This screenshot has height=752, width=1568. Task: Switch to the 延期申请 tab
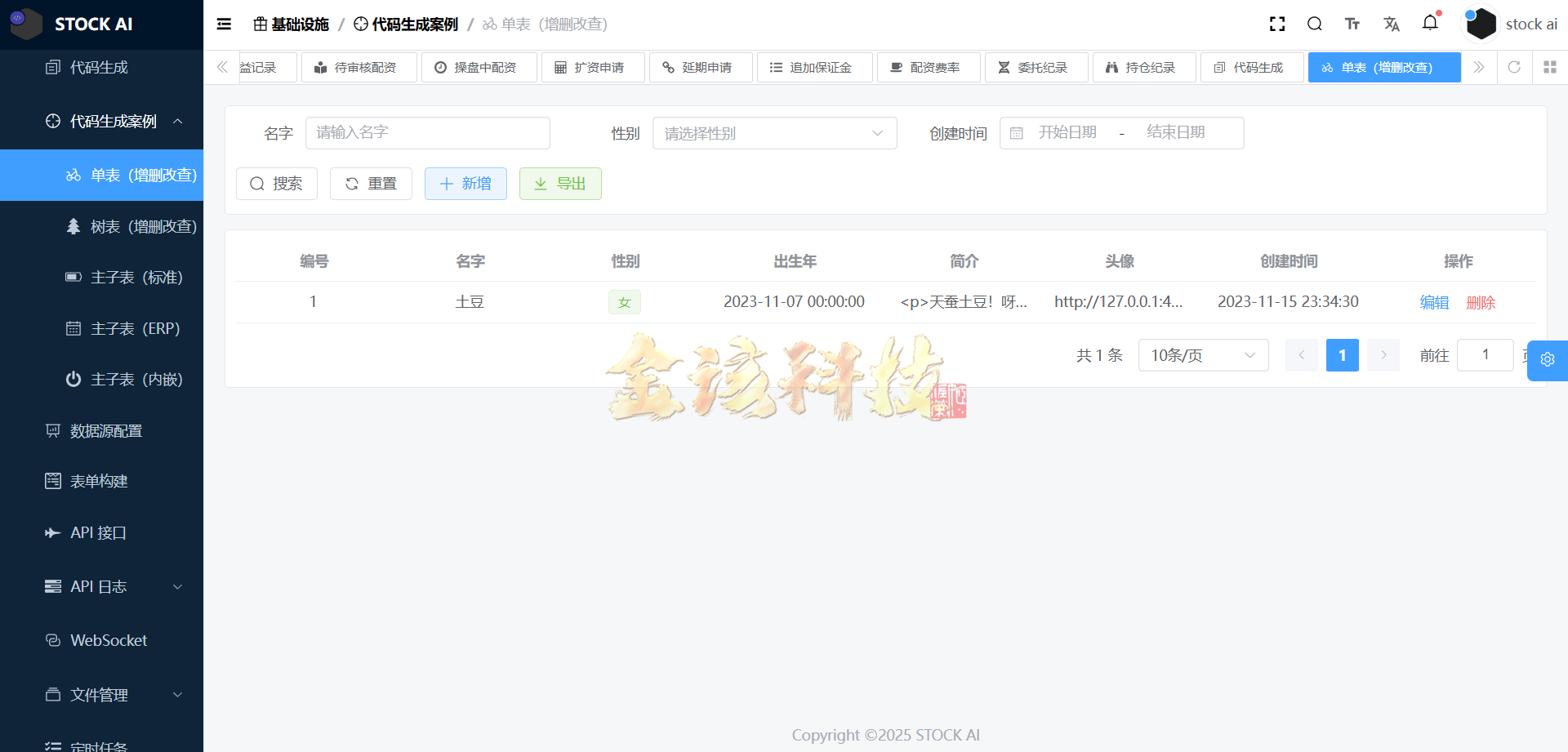coord(700,67)
